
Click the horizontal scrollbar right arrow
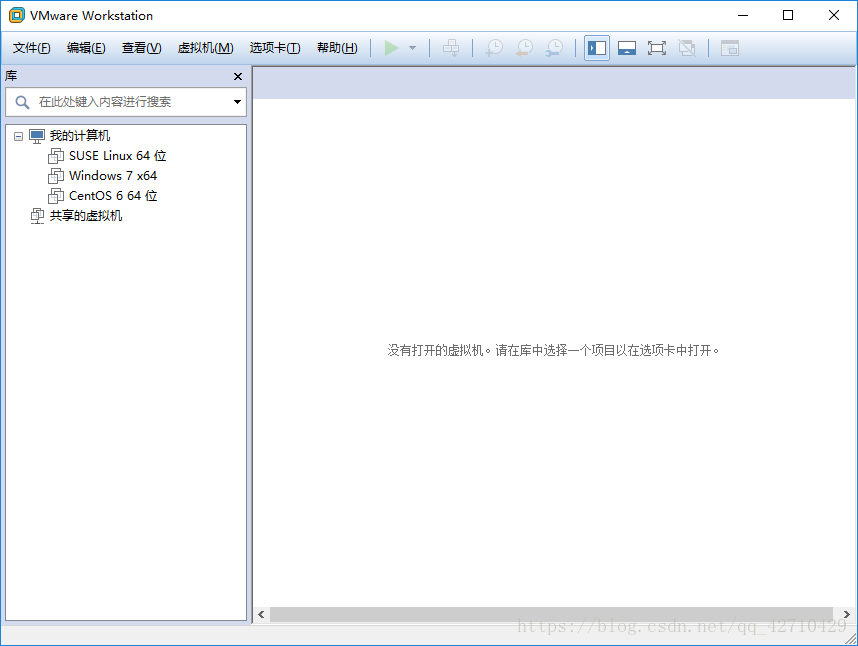847,614
